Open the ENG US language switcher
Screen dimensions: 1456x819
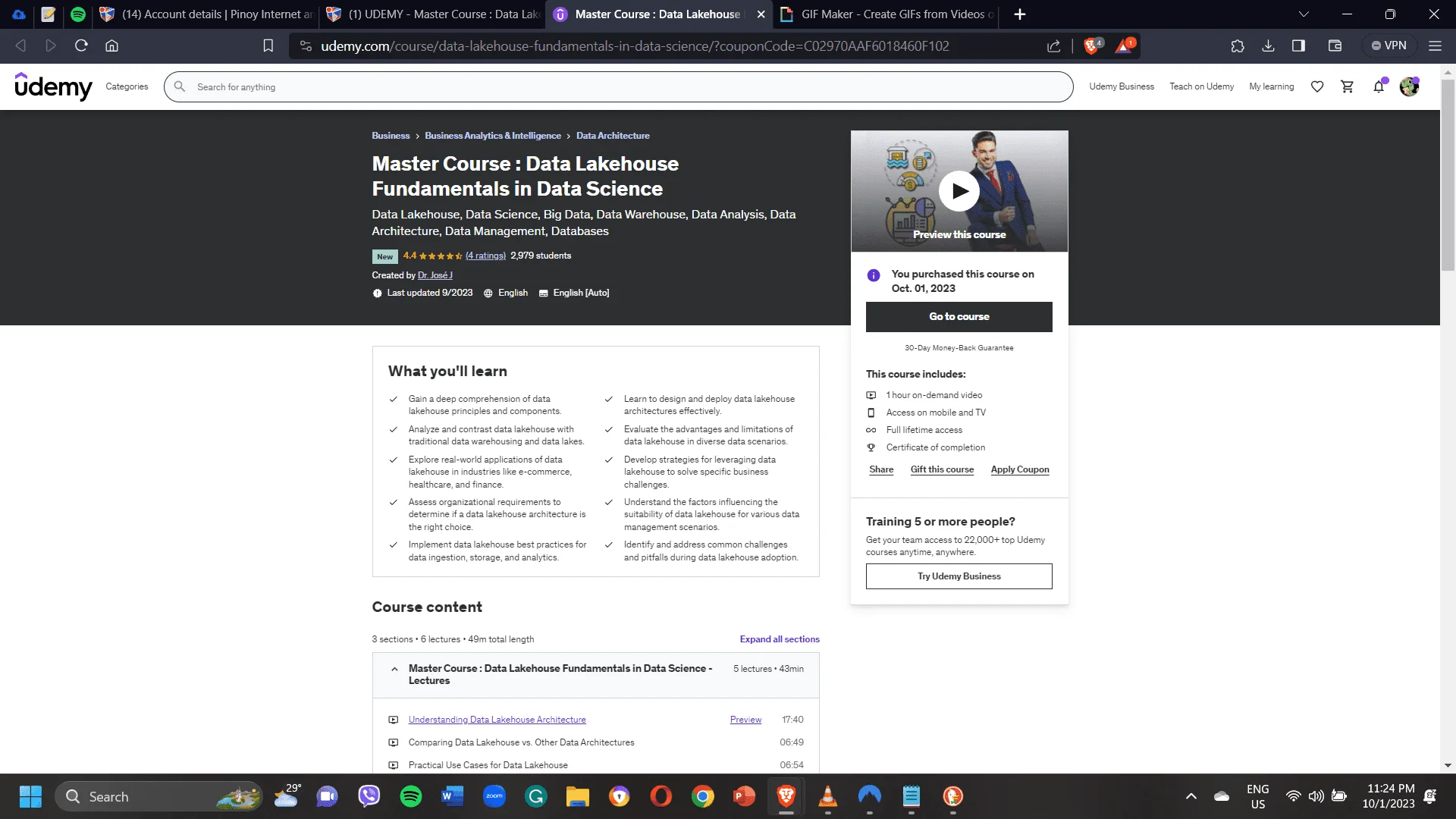click(1258, 796)
